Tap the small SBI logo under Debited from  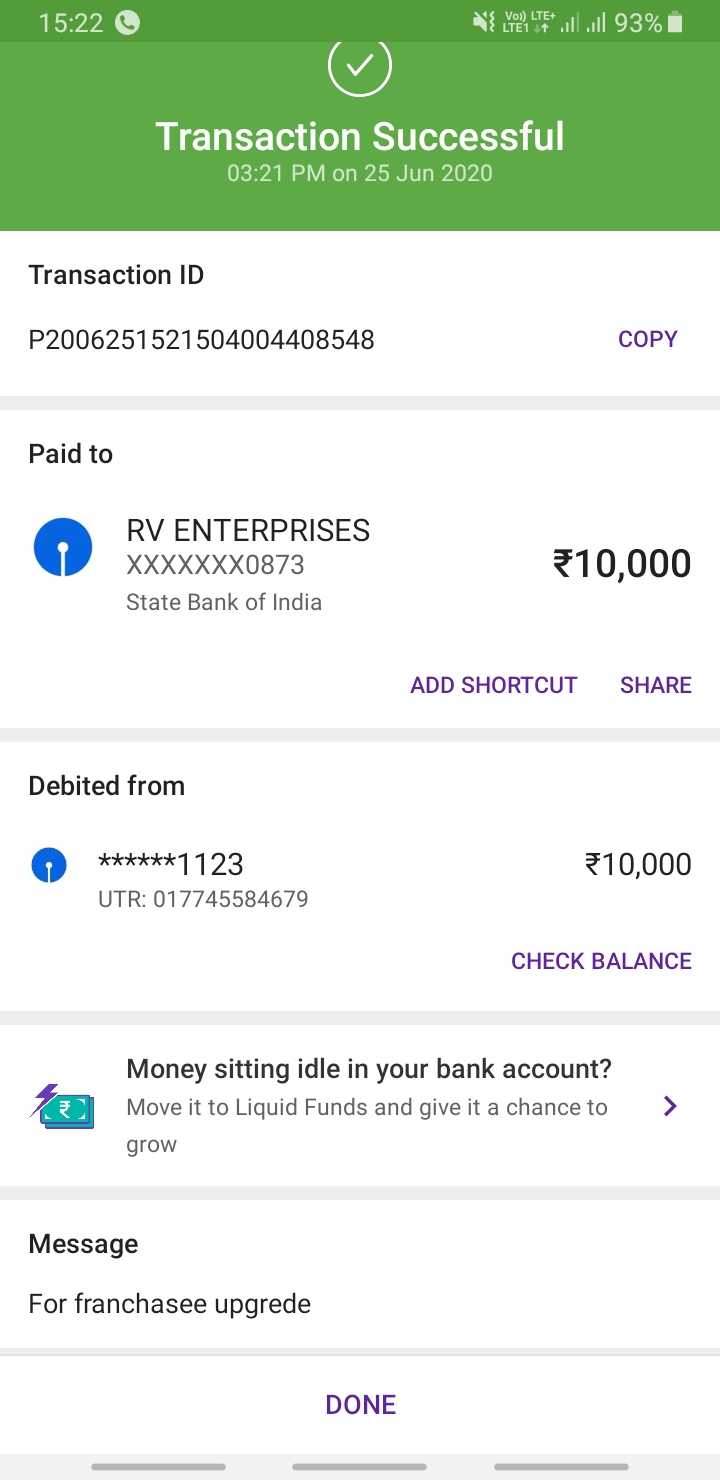[49, 865]
